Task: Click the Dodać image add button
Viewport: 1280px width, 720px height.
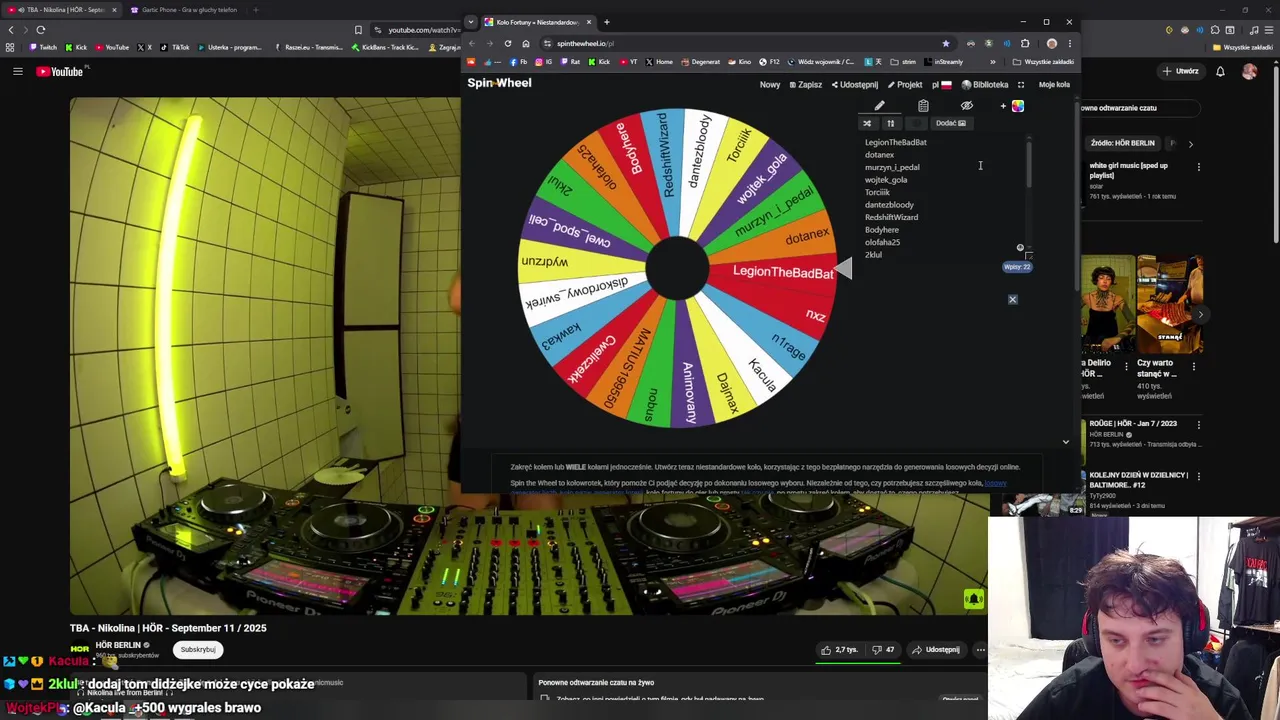Action: point(950,123)
